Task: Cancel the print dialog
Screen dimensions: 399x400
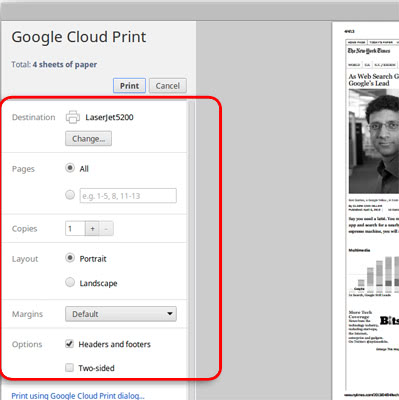Action: pyautogui.click(x=168, y=86)
